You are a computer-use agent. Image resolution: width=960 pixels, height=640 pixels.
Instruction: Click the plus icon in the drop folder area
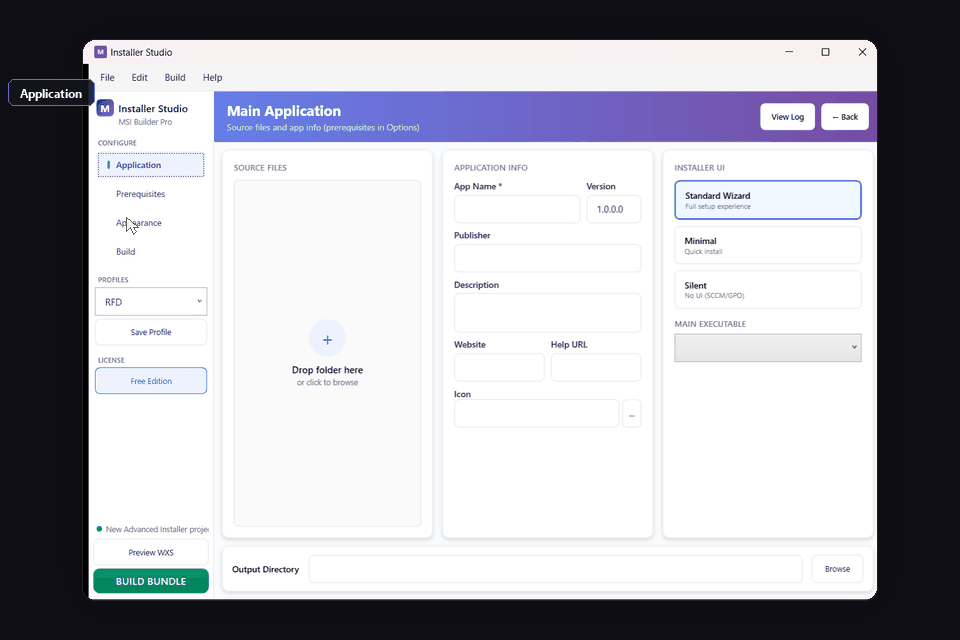coord(327,339)
